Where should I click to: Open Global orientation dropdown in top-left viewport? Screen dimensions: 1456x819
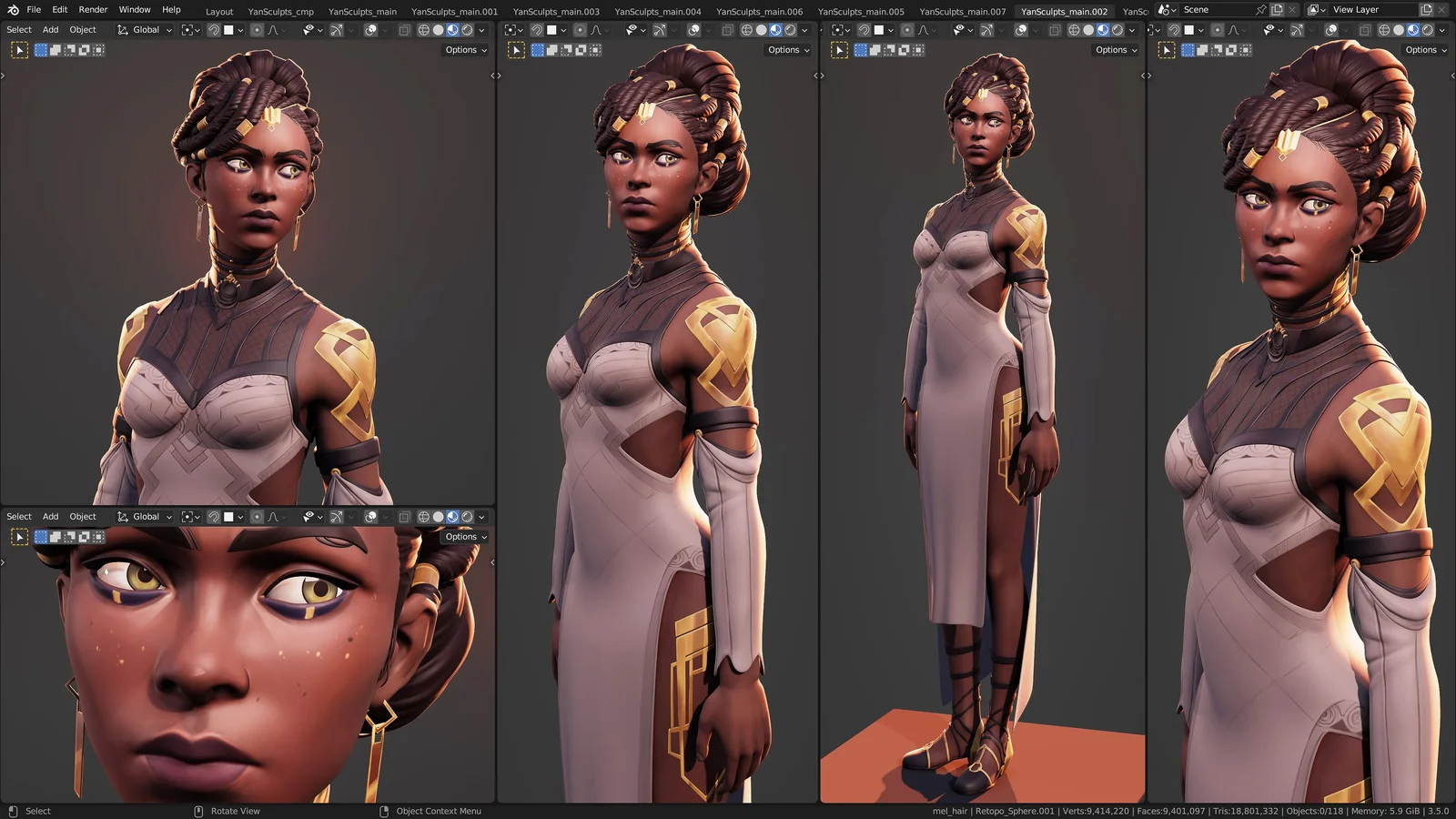[x=145, y=30]
